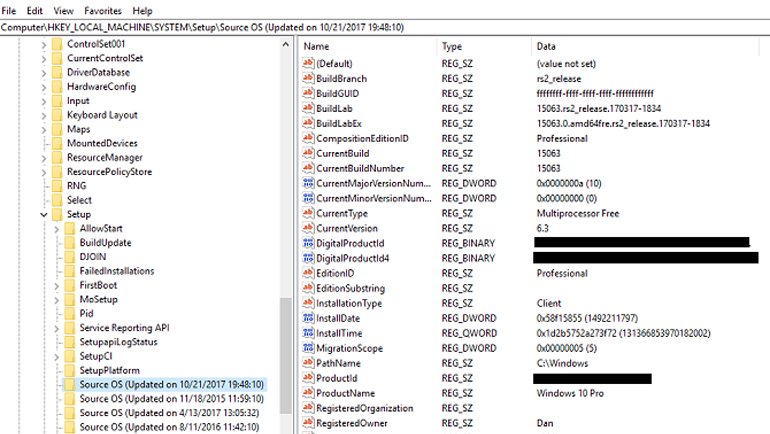Expand the Maps key
770x434 pixels.
tap(44, 130)
